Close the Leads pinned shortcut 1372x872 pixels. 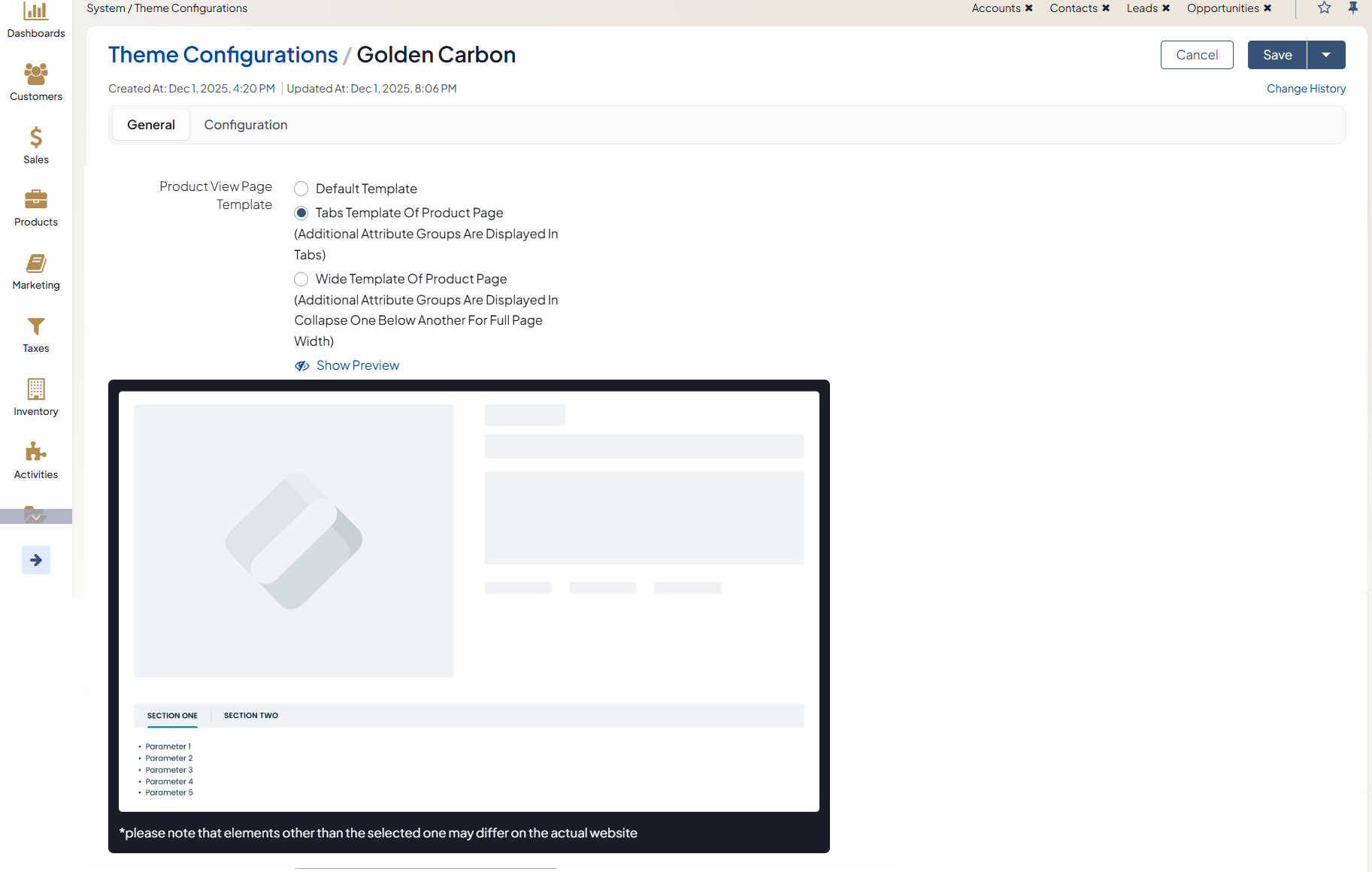point(1166,8)
